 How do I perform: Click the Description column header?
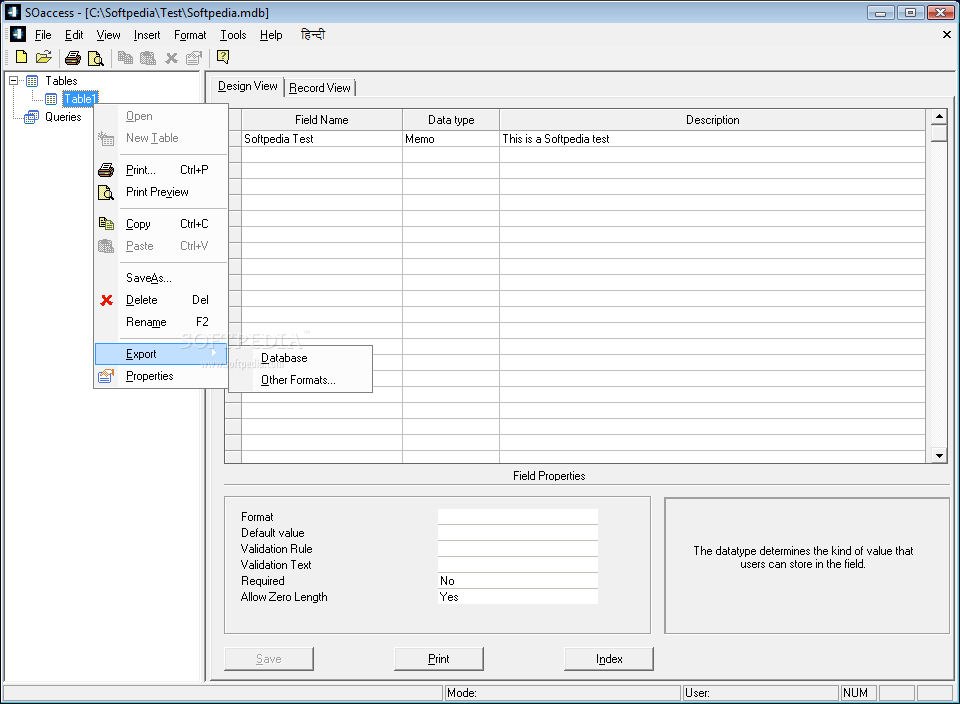tap(713, 120)
